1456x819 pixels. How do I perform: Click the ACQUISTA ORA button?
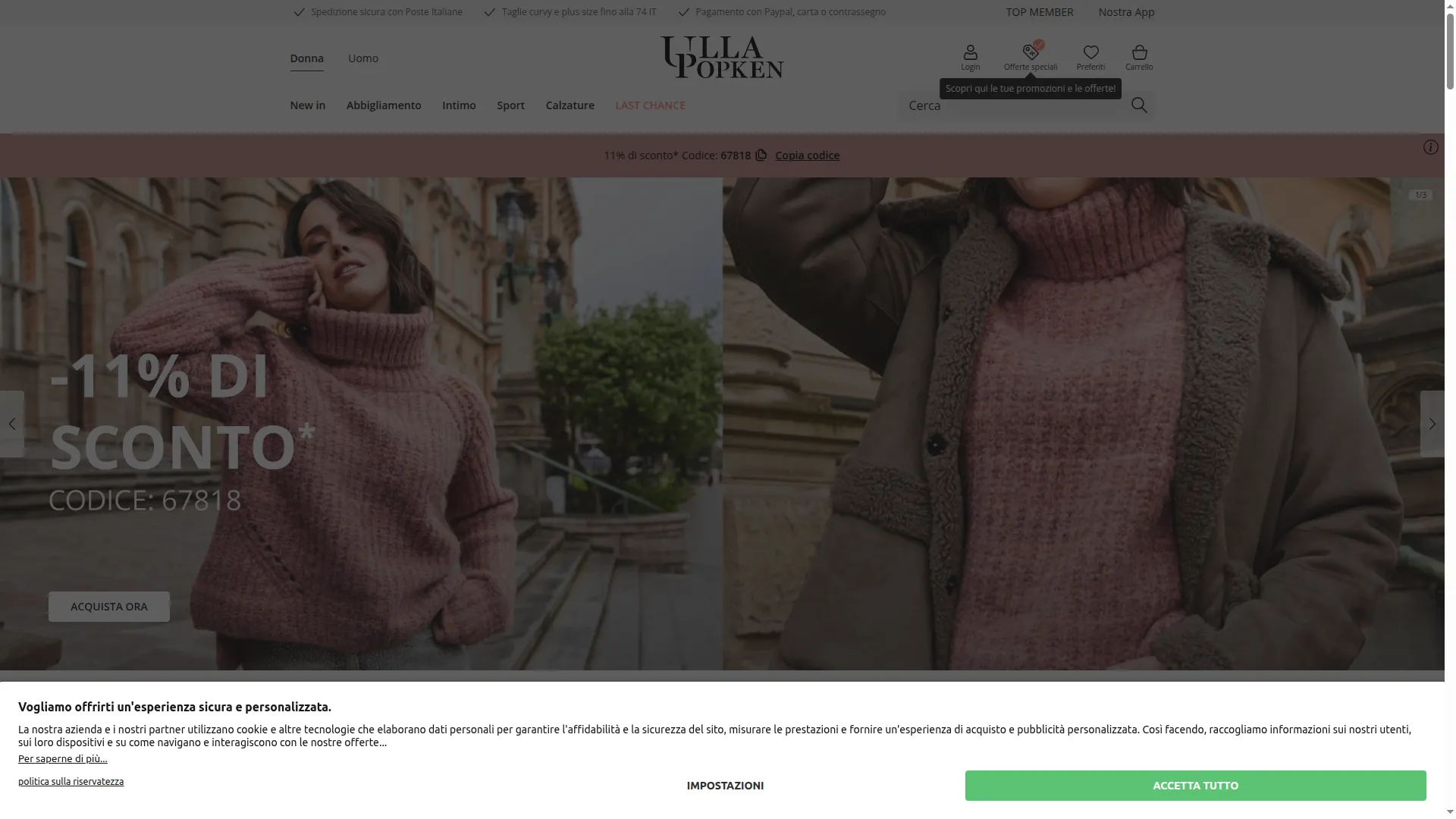pyautogui.click(x=108, y=607)
